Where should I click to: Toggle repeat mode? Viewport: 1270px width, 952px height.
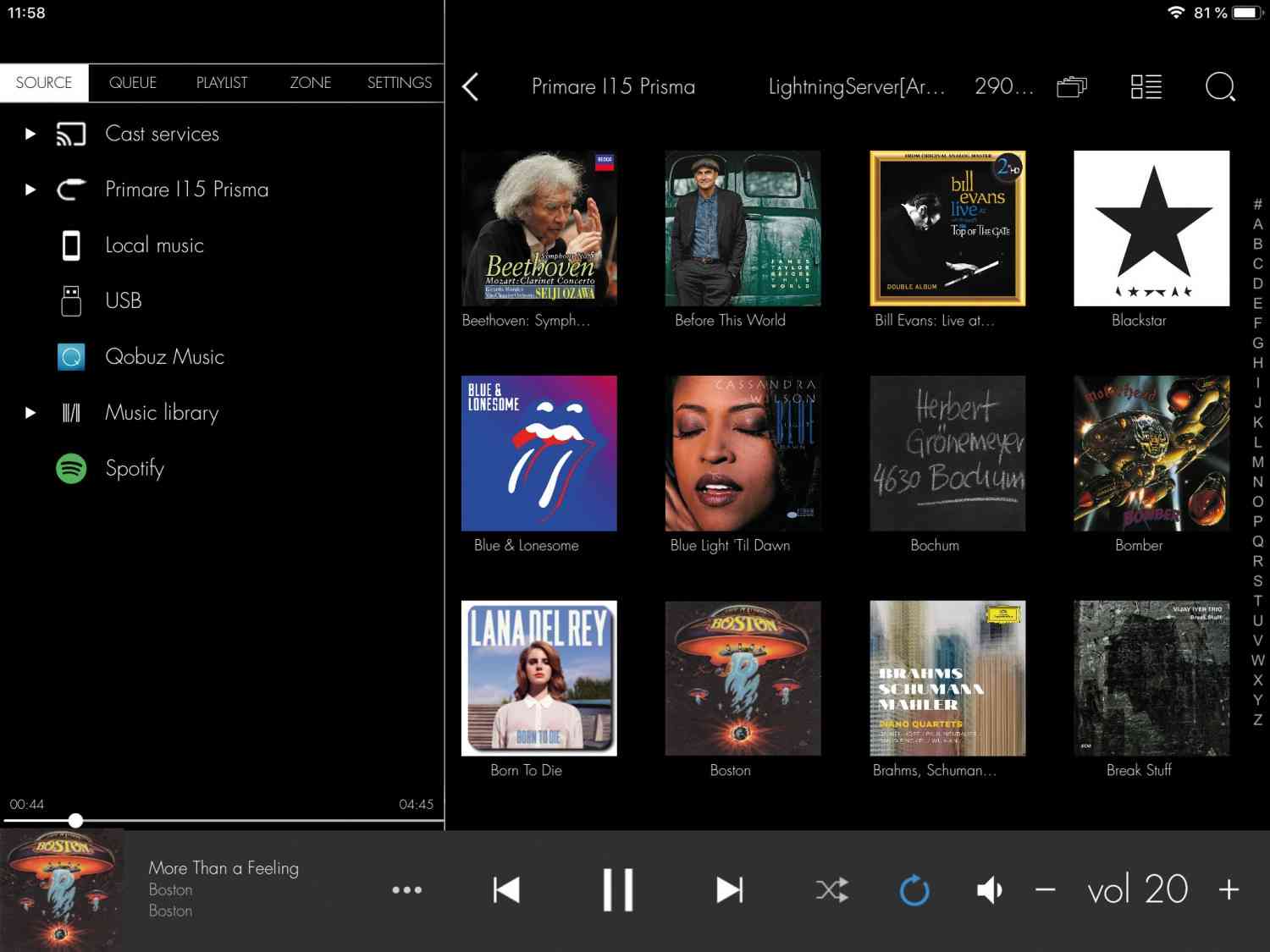coord(914,890)
